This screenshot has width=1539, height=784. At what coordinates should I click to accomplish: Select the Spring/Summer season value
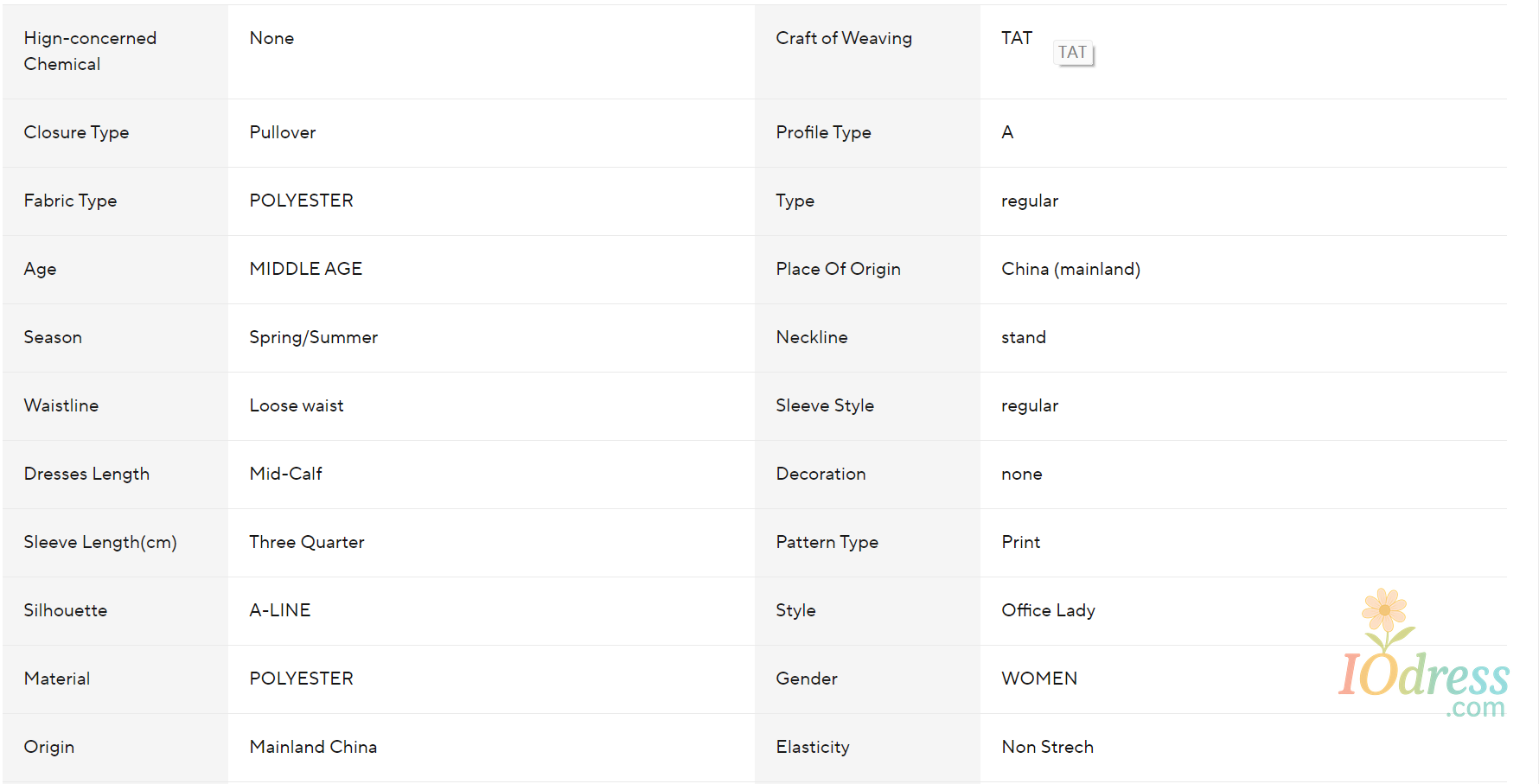click(313, 337)
